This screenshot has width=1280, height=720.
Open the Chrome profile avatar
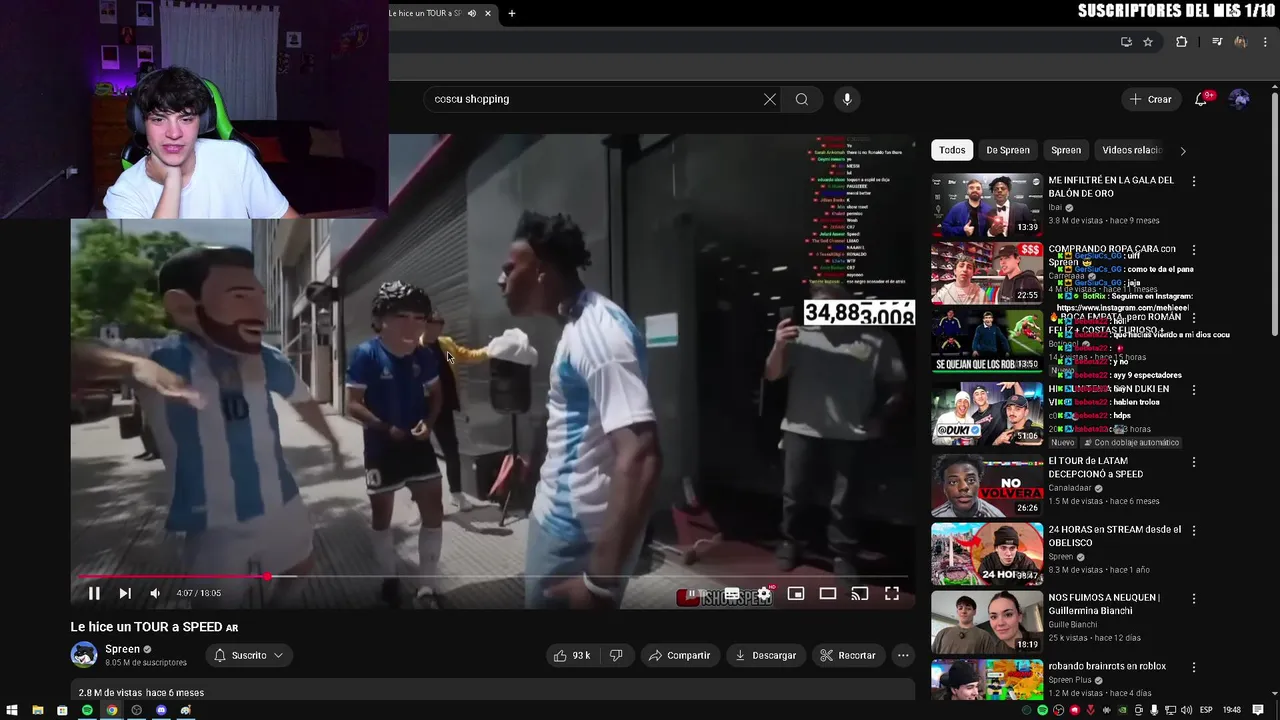(1241, 42)
